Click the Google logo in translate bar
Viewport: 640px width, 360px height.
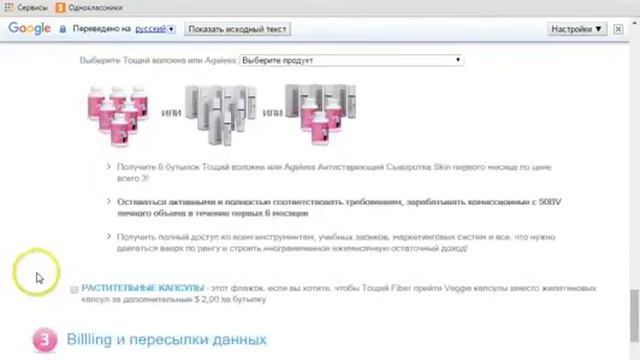coord(29,29)
